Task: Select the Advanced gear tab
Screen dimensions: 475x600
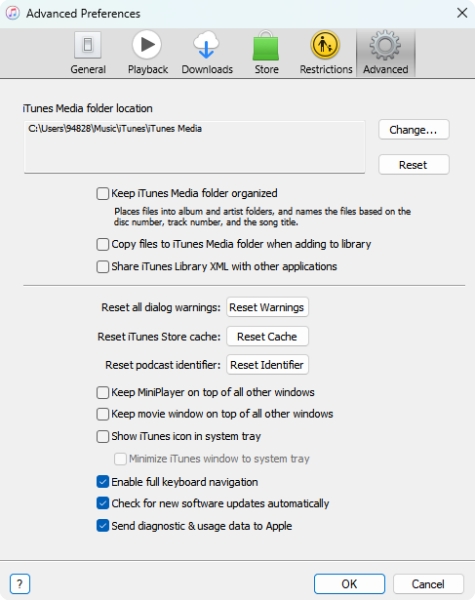Action: (x=385, y=53)
